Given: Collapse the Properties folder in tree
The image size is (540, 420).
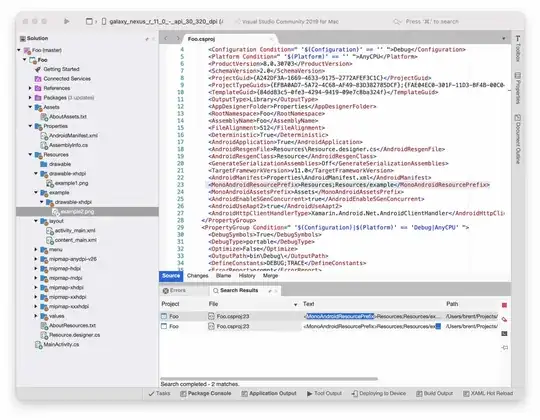Looking at the screenshot, I should [30, 126].
